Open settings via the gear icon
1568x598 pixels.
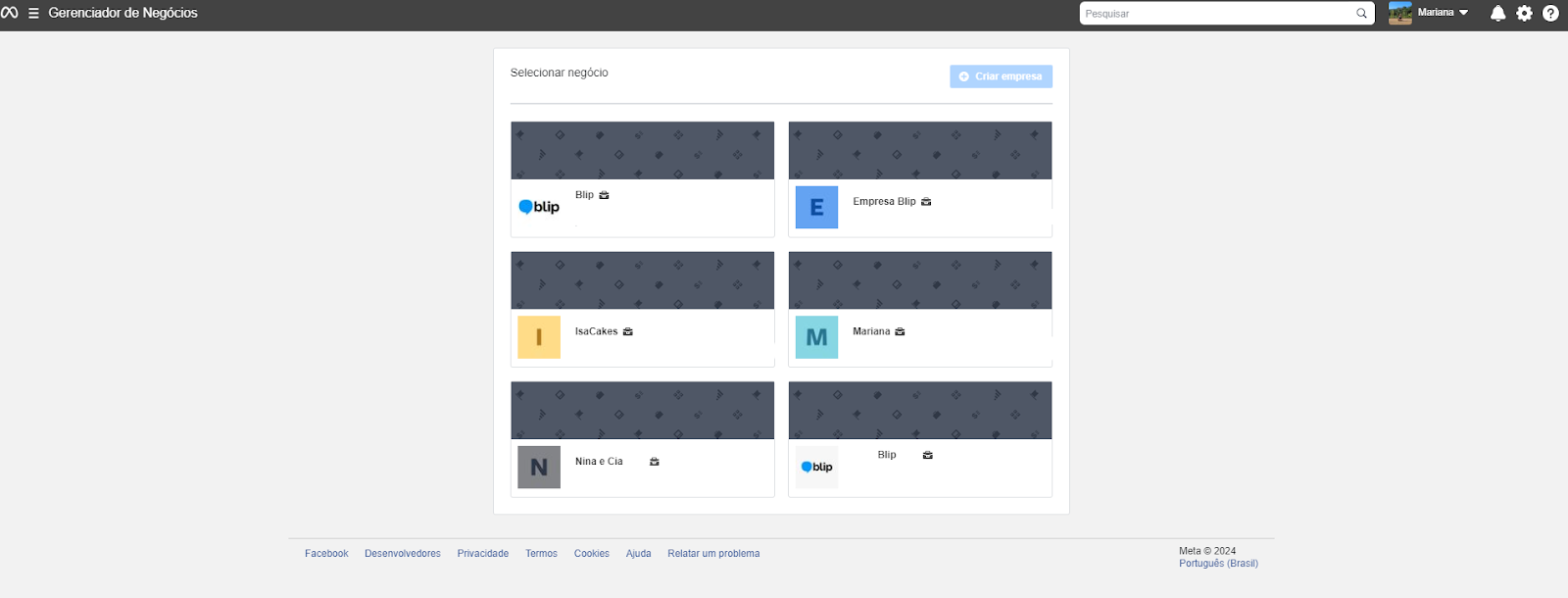coord(1524,14)
